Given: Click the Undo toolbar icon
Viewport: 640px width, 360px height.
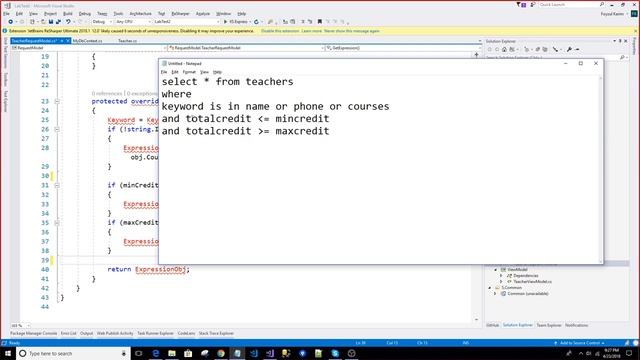Looking at the screenshot, I should tap(68, 22).
